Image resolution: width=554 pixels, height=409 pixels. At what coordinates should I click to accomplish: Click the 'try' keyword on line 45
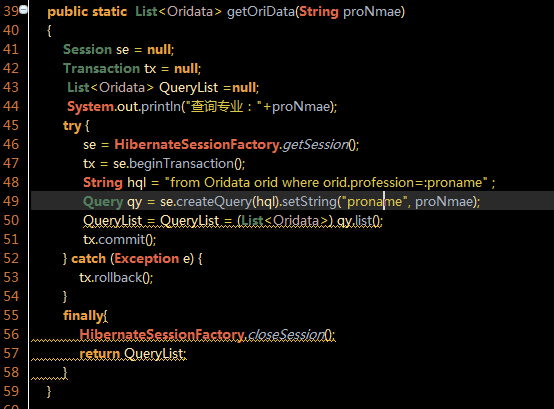point(72,126)
